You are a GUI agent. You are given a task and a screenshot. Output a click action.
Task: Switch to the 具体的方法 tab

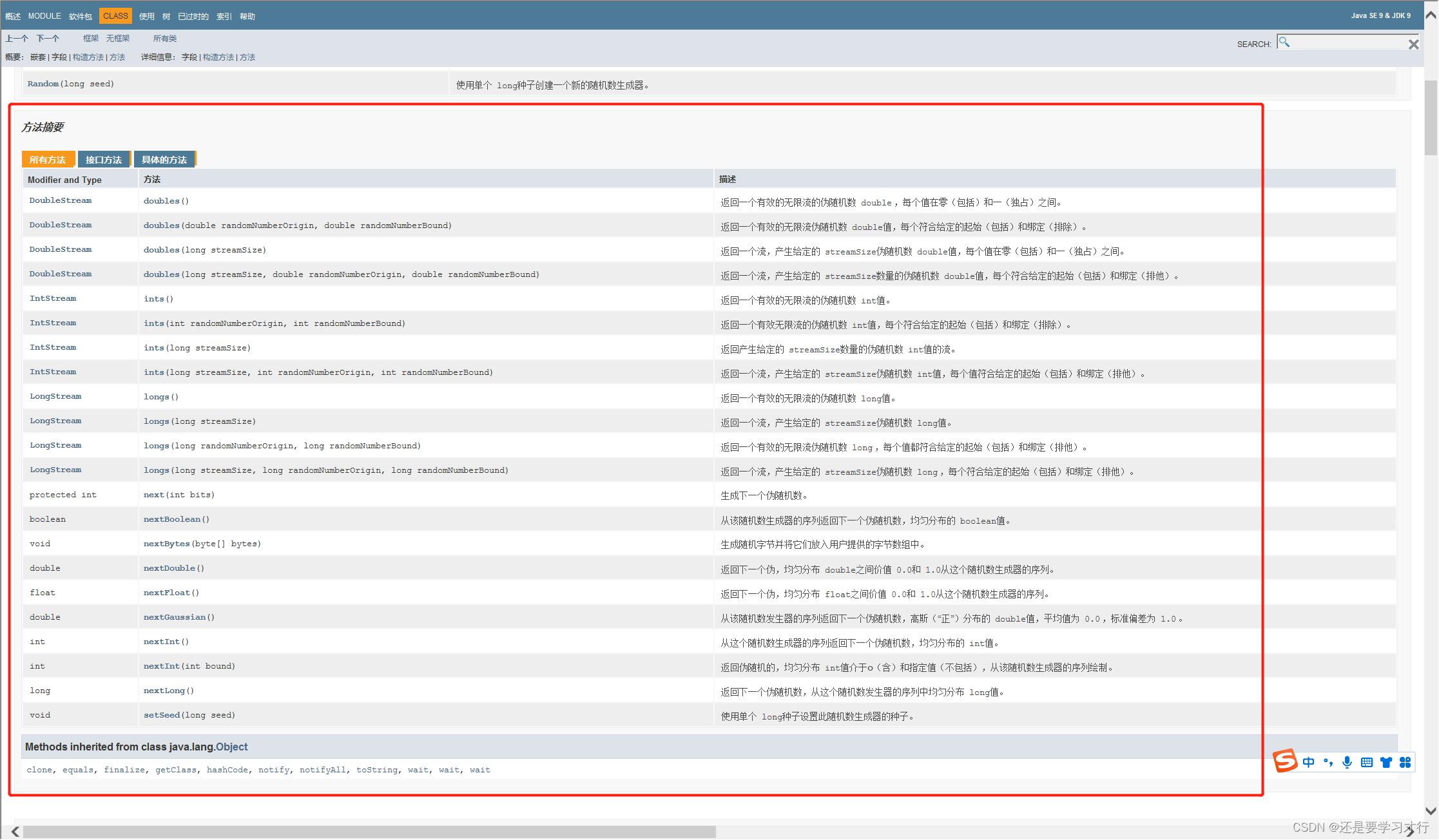coord(164,160)
